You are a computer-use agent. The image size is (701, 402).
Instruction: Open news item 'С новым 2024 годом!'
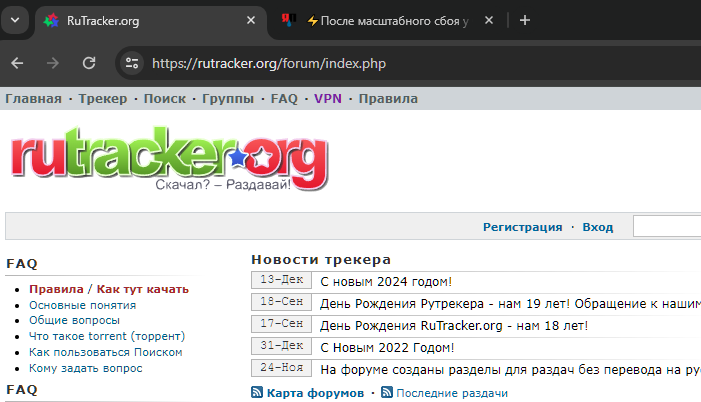click(386, 282)
